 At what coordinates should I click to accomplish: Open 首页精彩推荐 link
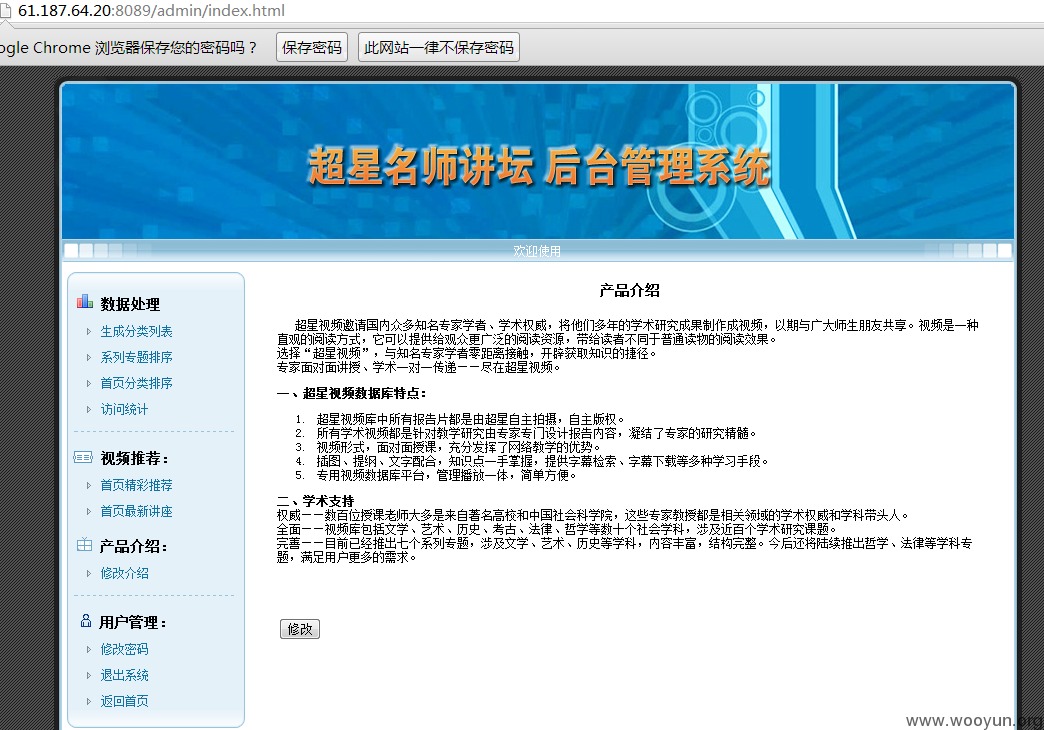click(x=136, y=485)
